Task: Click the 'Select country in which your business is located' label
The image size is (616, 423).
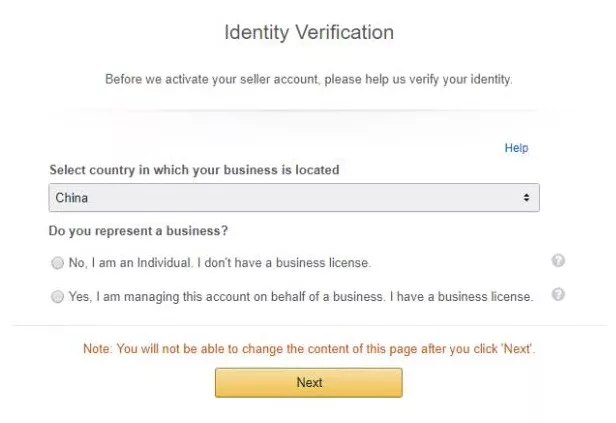Action: (193, 170)
